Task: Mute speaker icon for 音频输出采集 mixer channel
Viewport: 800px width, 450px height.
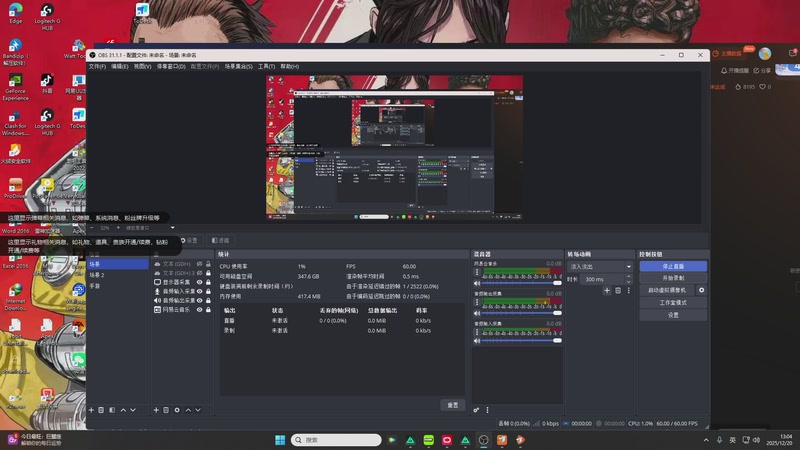Action: pyautogui.click(x=477, y=313)
